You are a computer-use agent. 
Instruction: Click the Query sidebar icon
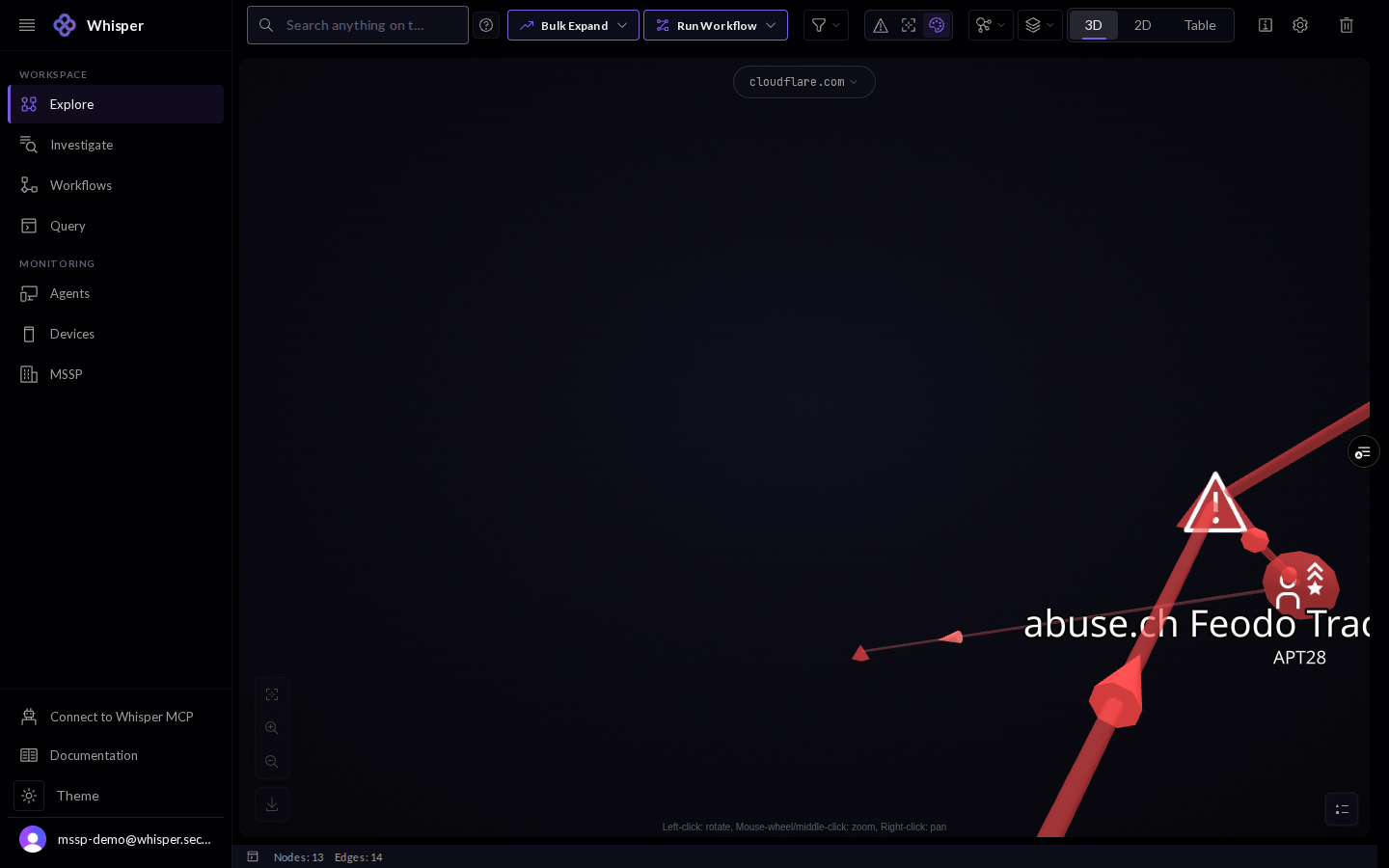[x=29, y=226]
